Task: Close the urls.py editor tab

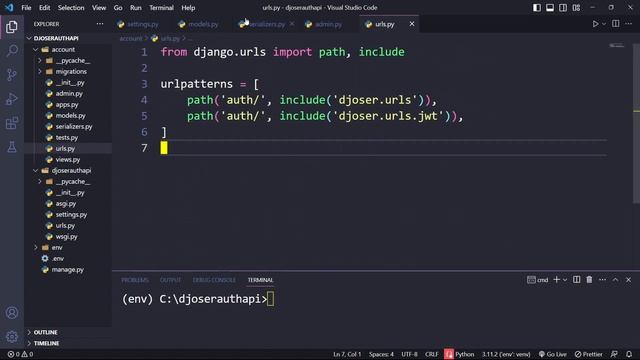Action: pyautogui.click(x=412, y=24)
